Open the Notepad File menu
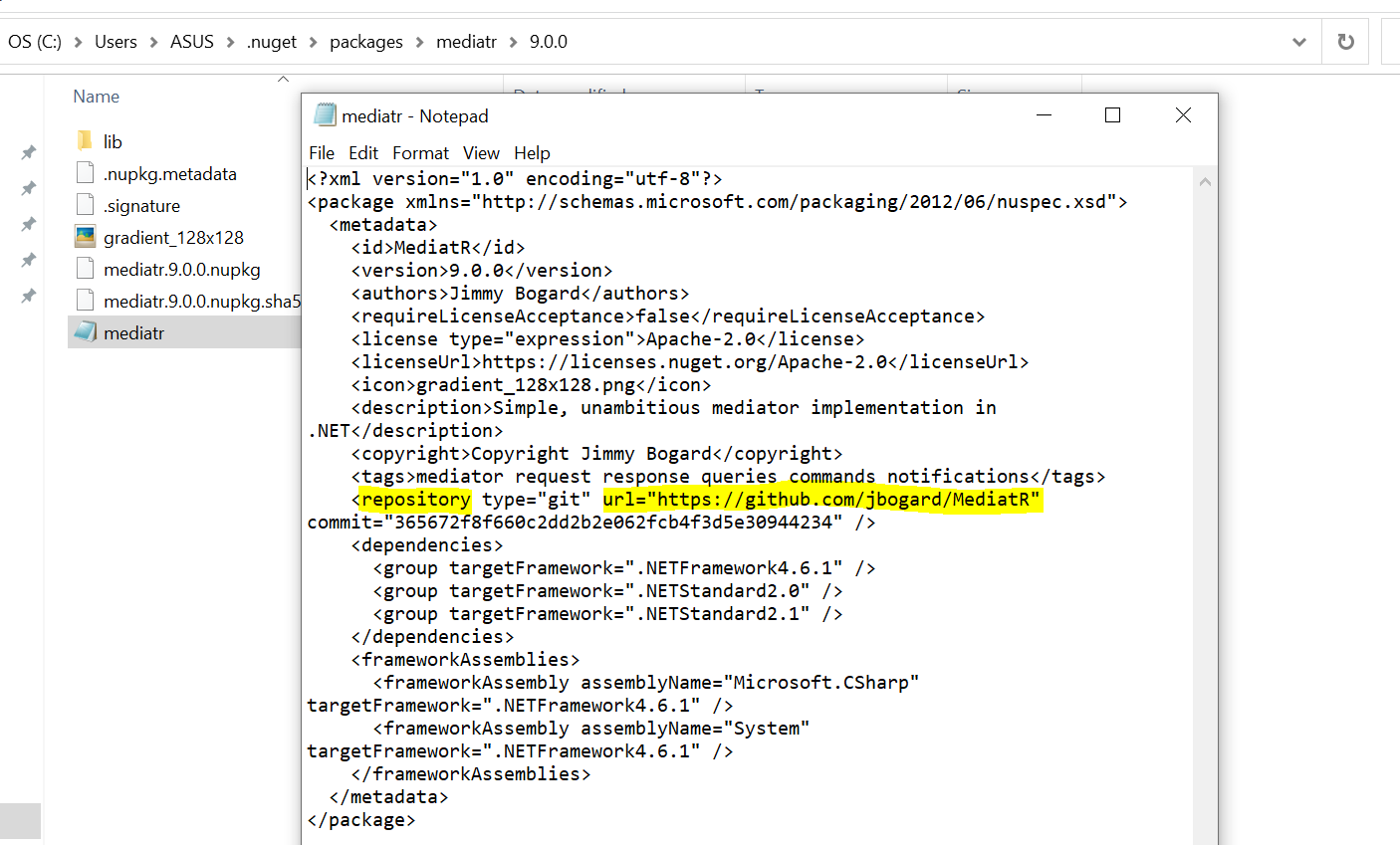This screenshot has height=845, width=1400. [x=322, y=153]
